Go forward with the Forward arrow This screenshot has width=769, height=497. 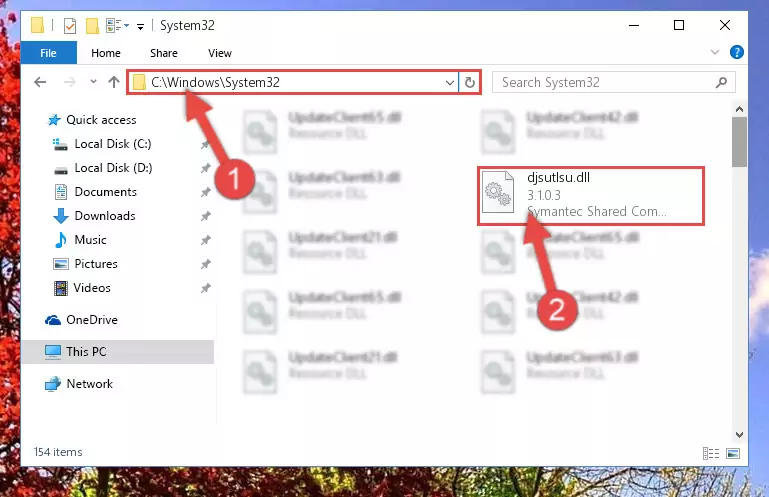coord(70,82)
